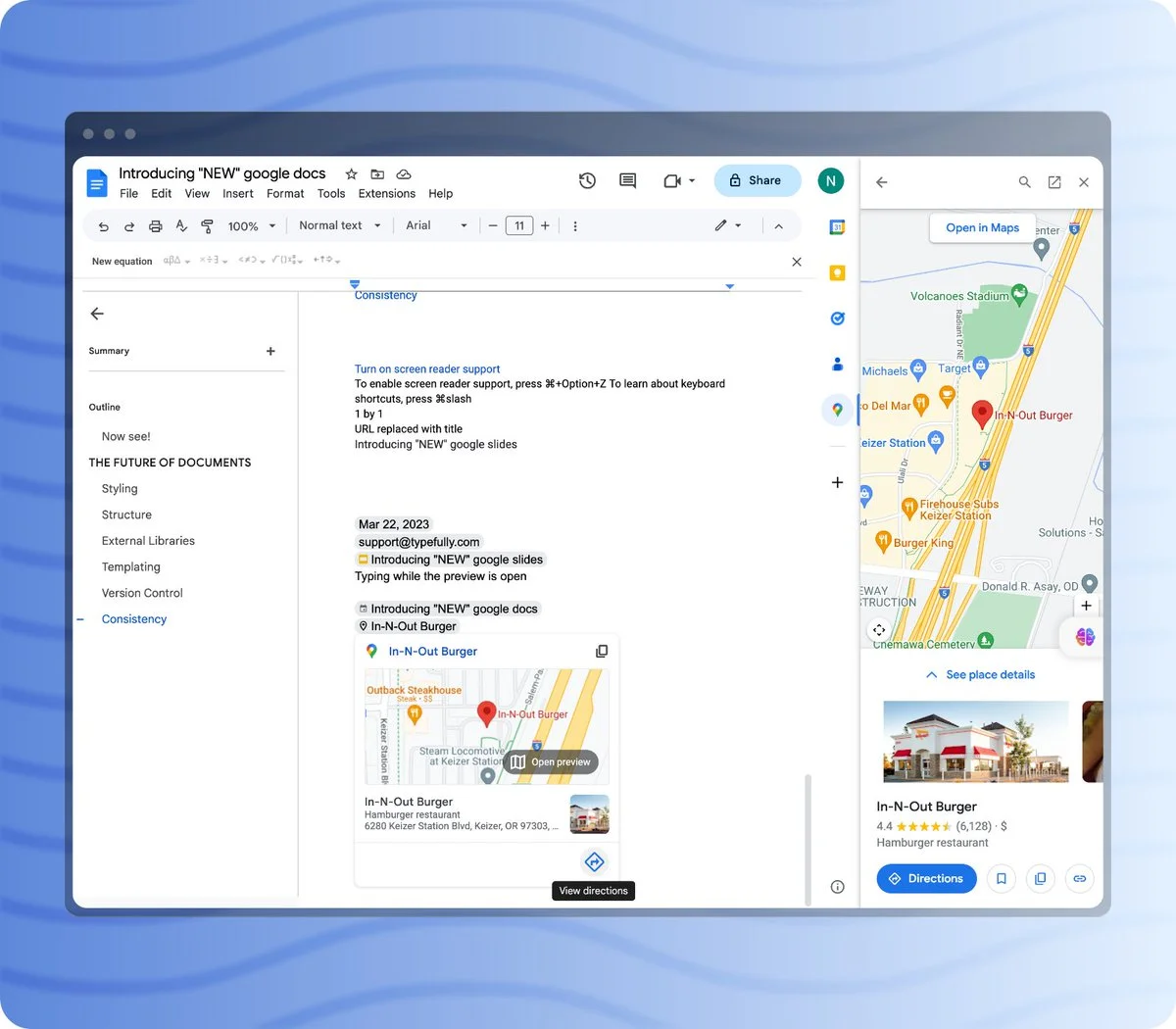The height and width of the screenshot is (1029, 1176).
Task: Open the comments panel icon
Action: point(628,180)
